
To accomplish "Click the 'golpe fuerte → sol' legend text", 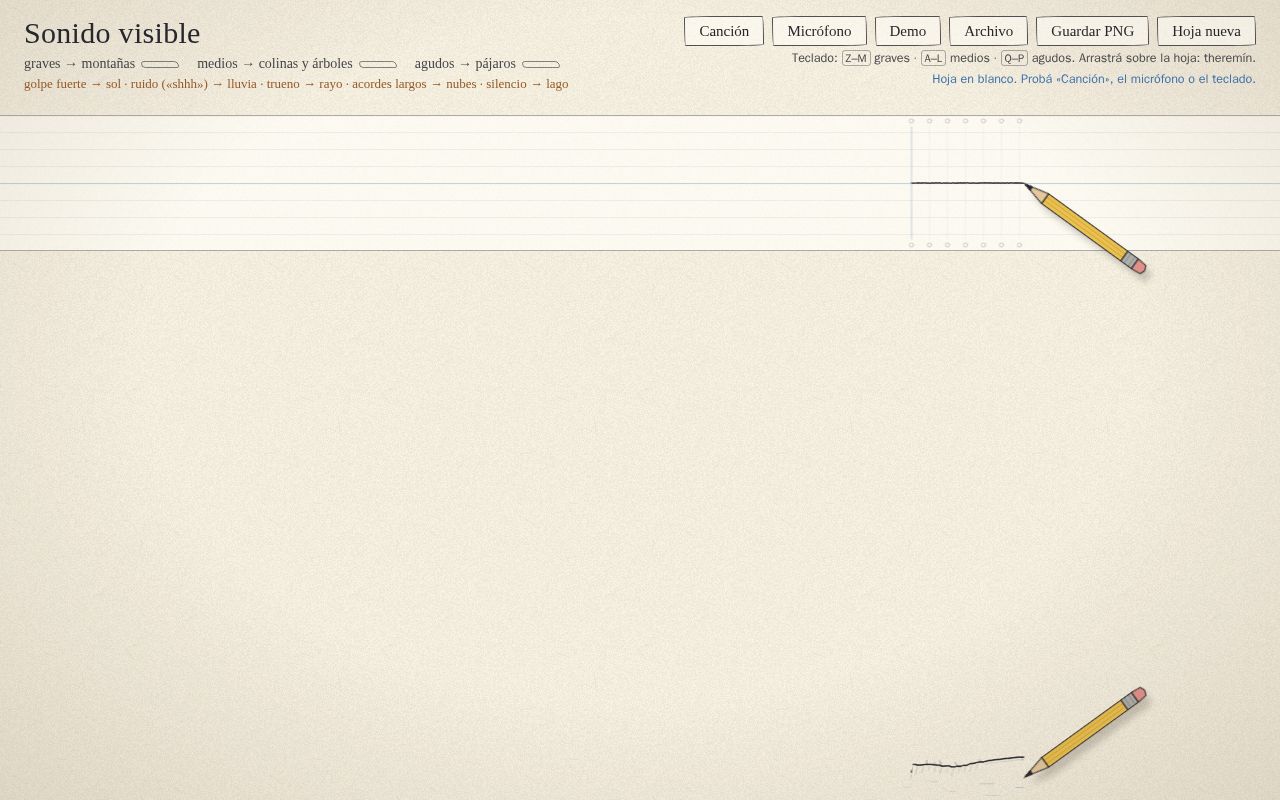I will click(72, 84).
